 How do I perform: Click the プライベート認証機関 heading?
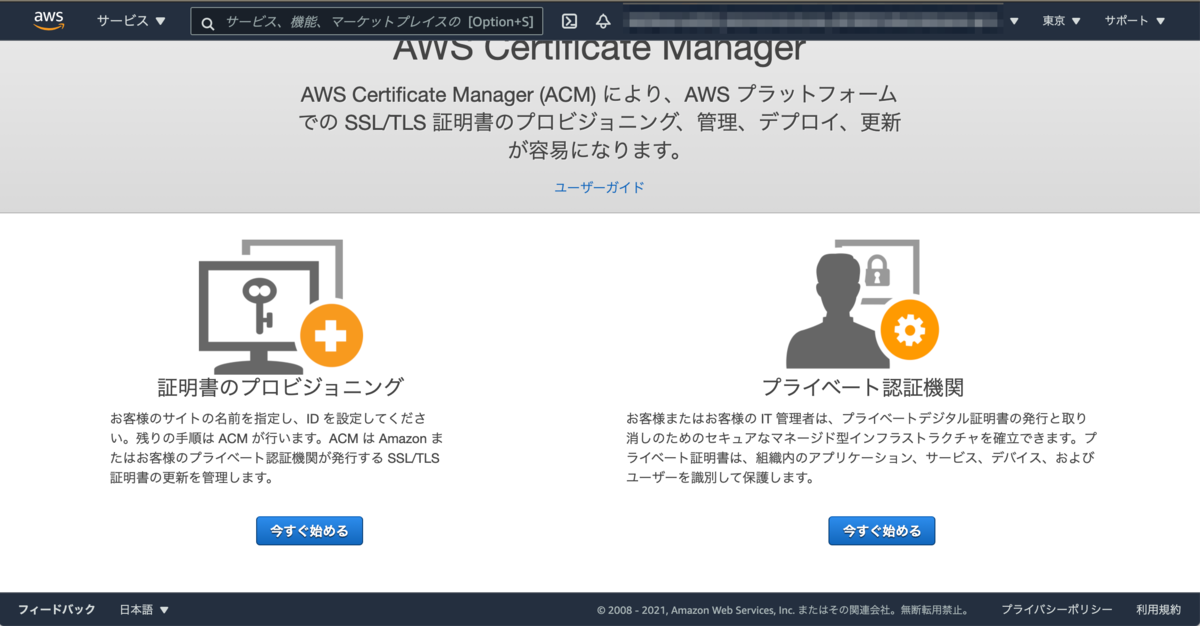click(862, 387)
